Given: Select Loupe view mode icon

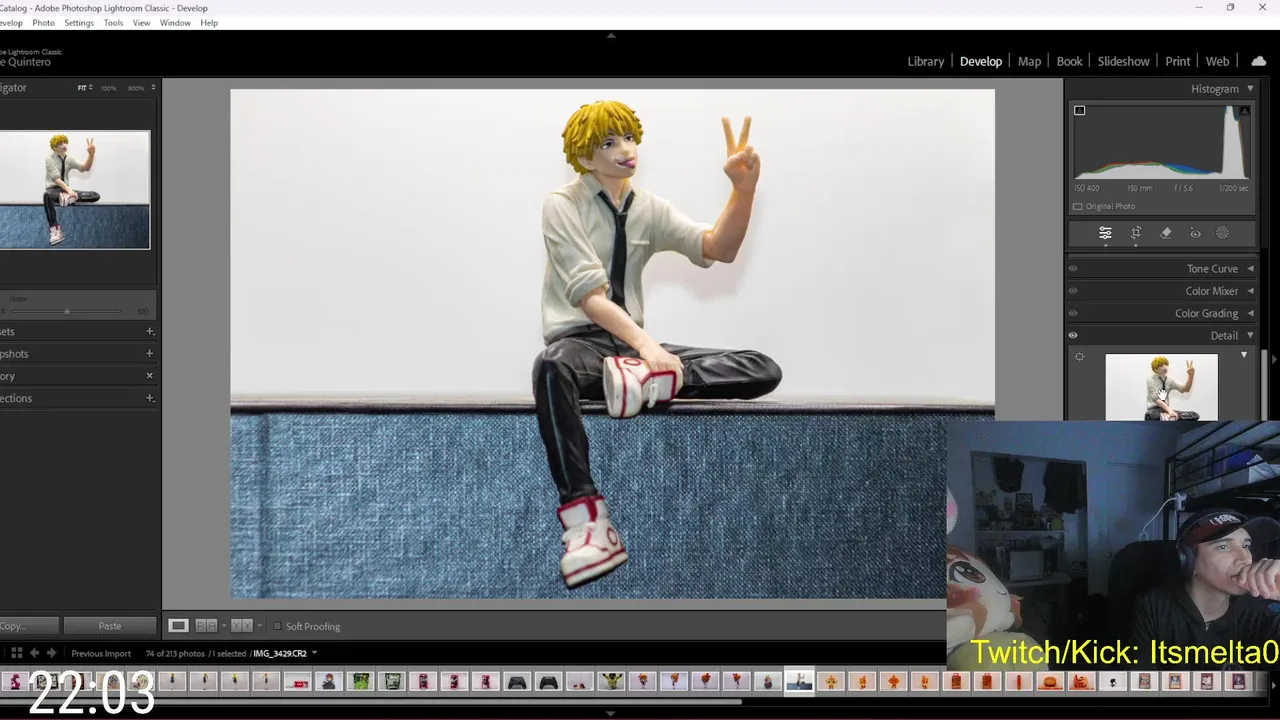Looking at the screenshot, I should pos(178,626).
